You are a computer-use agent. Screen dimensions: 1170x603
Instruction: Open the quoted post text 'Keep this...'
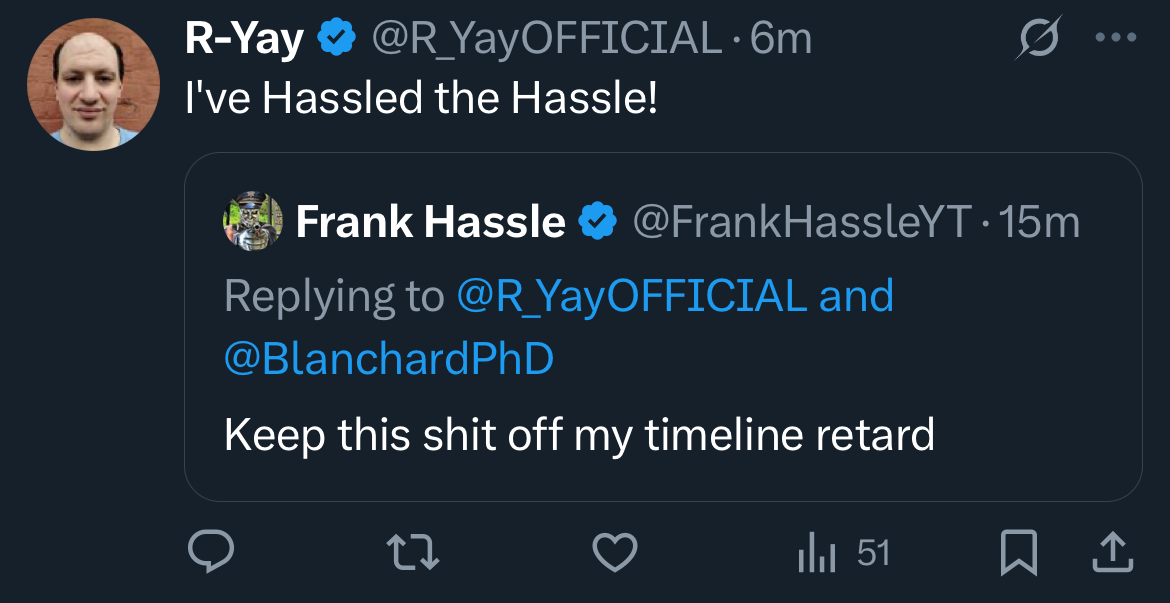pyautogui.click(x=579, y=435)
